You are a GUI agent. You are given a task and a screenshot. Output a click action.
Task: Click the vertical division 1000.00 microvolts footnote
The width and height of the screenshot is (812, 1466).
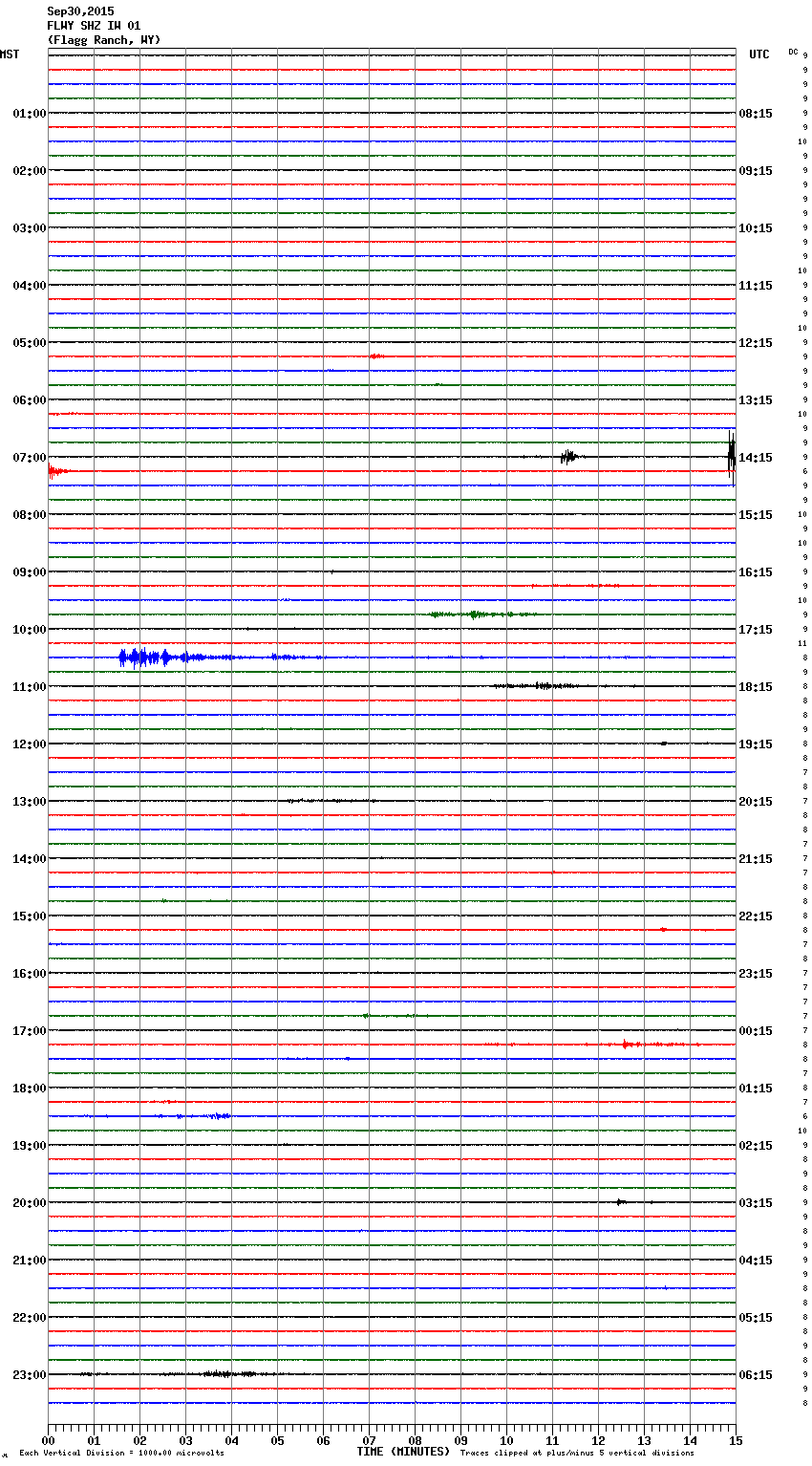121,1454
